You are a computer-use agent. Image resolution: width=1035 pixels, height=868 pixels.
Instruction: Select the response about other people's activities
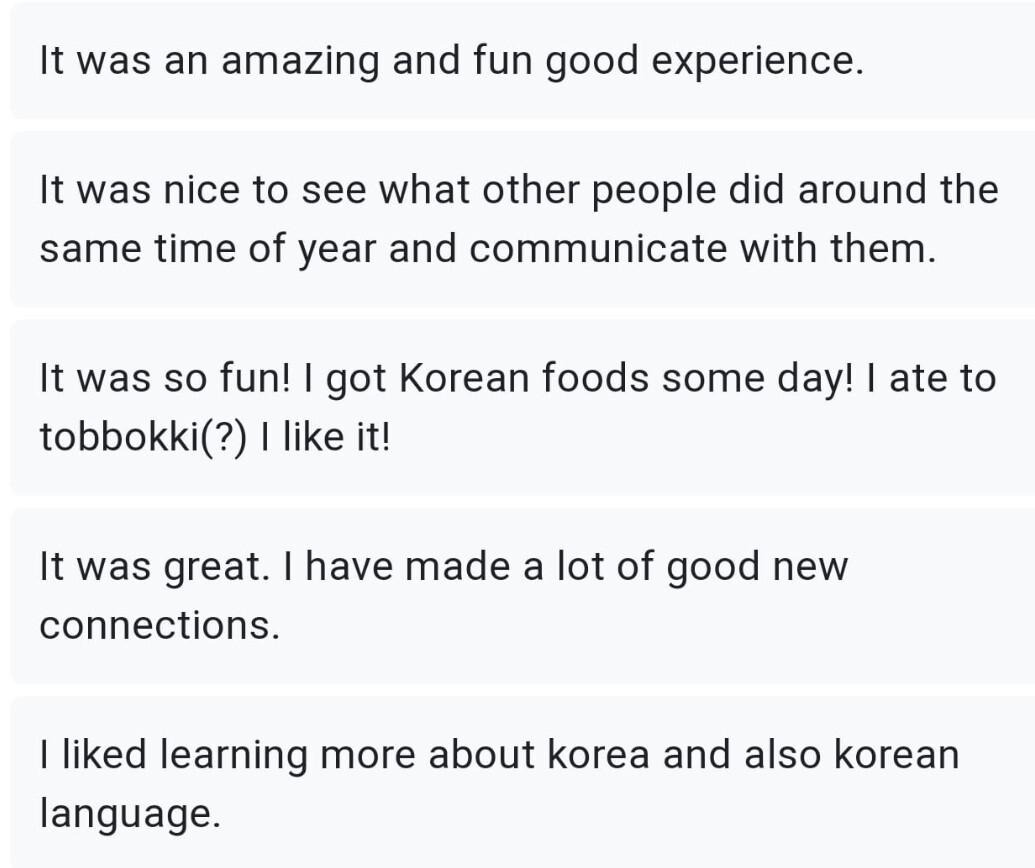click(517, 219)
